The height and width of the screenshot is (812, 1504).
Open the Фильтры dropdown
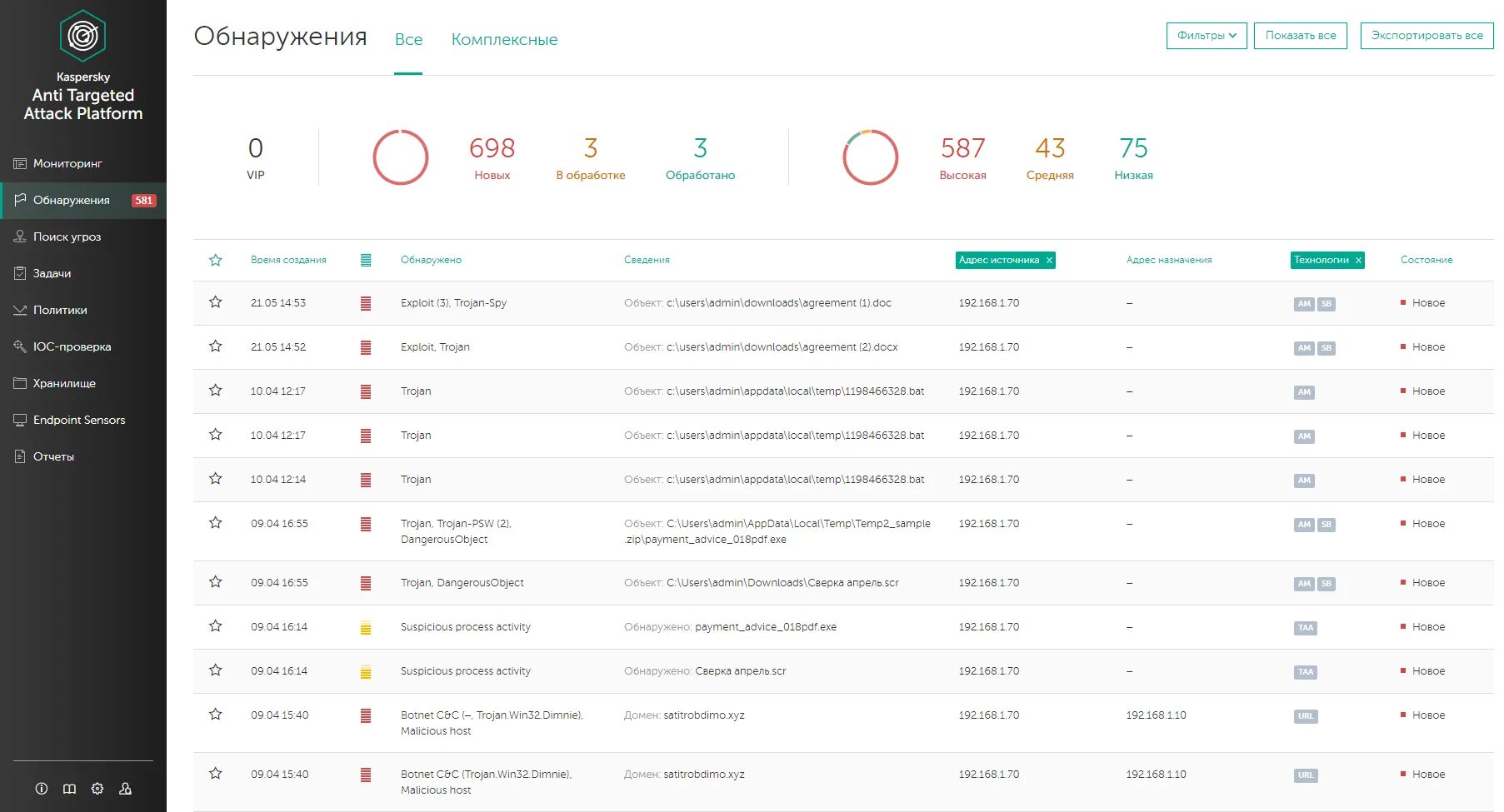coord(1207,36)
